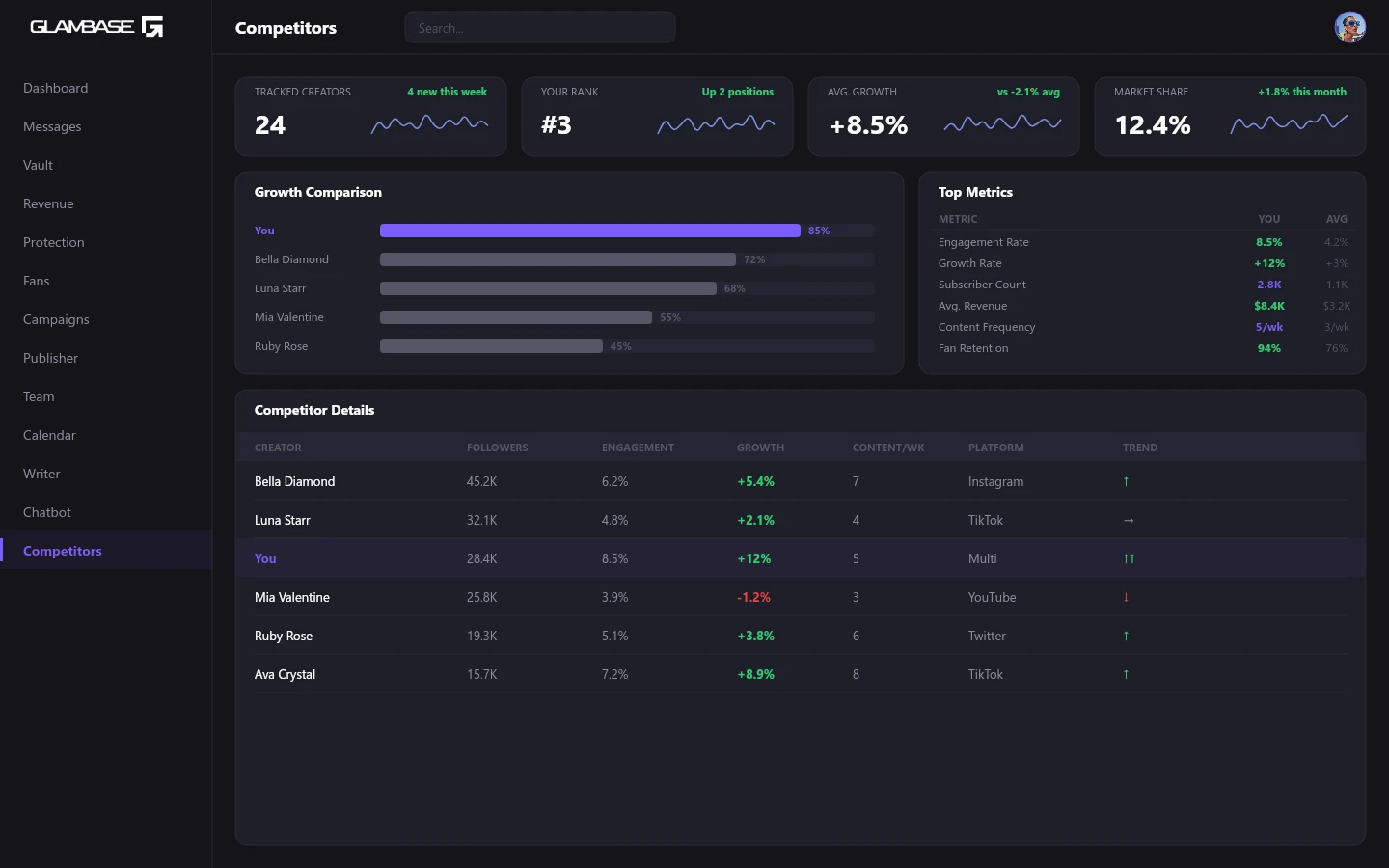Click the Bella Diamond creator name in the table

(294, 481)
